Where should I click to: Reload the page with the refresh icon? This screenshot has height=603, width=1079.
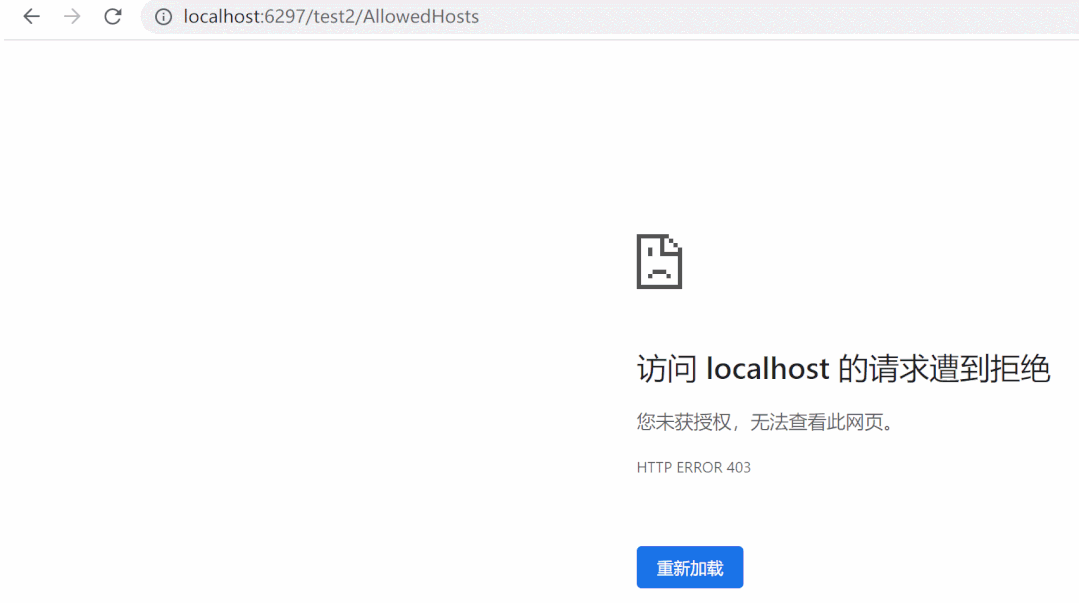coord(113,17)
